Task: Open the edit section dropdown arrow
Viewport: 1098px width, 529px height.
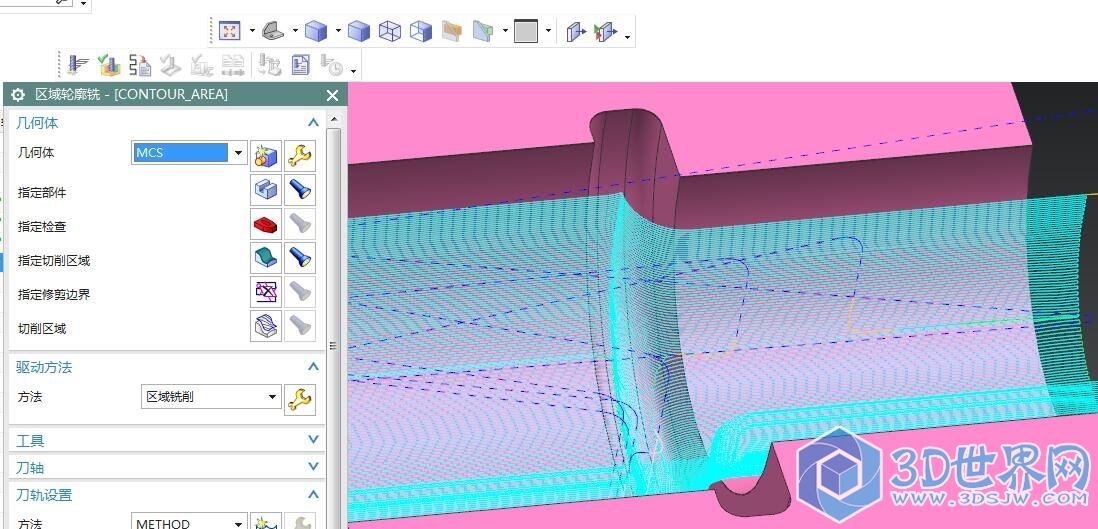Action: (505, 31)
